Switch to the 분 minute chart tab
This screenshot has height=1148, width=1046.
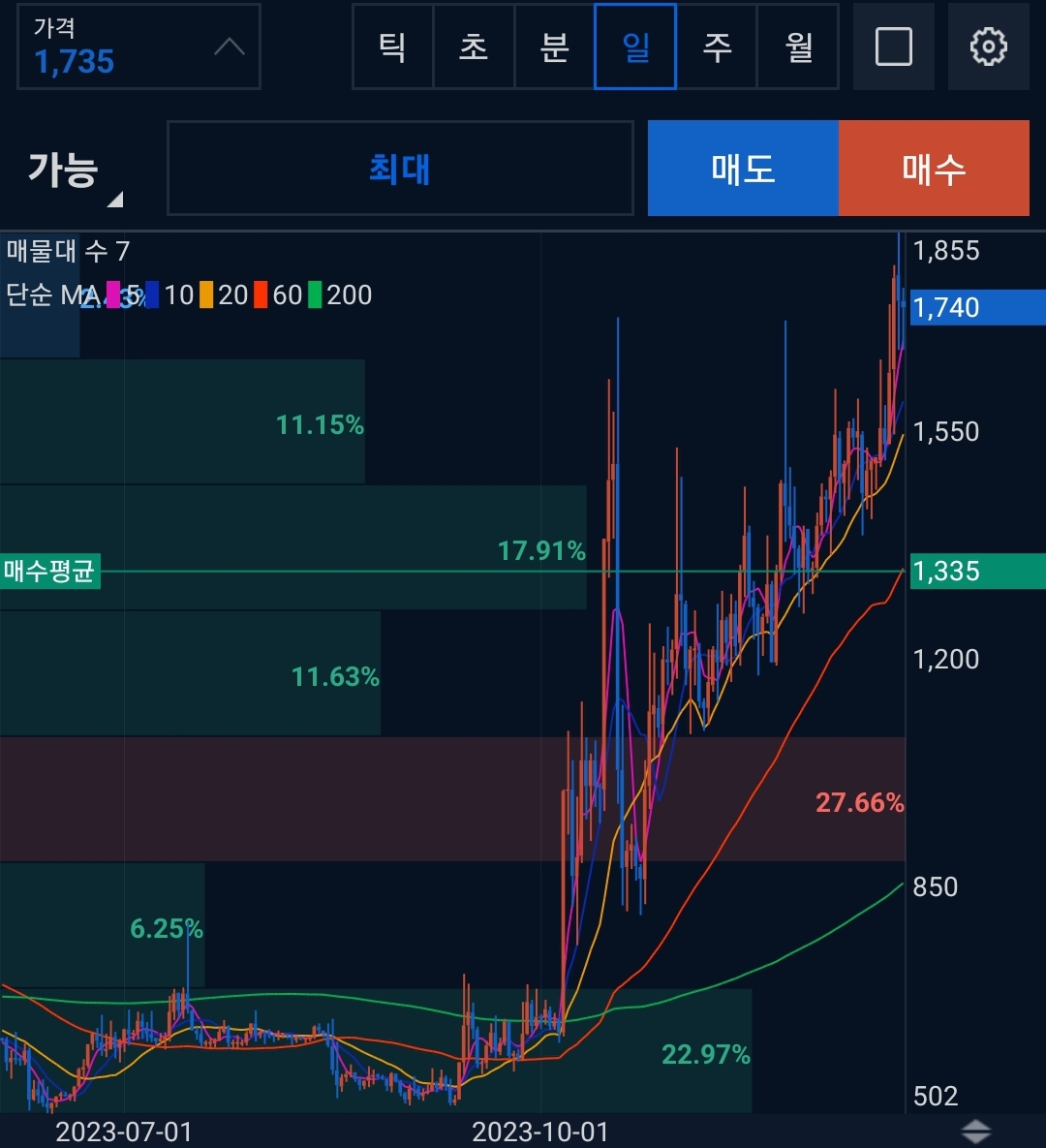[x=554, y=47]
